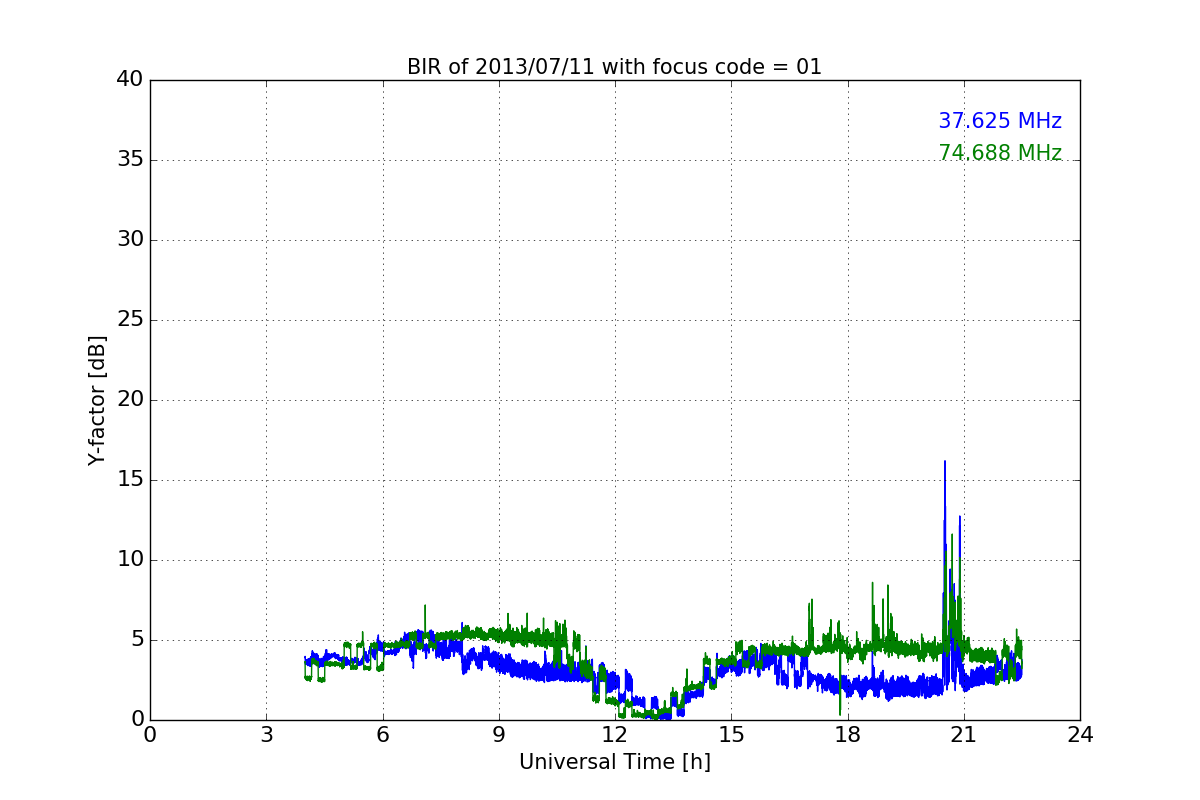Click the y-axis tick label '40'
This screenshot has height=800, width=1200.
[x=129, y=80]
